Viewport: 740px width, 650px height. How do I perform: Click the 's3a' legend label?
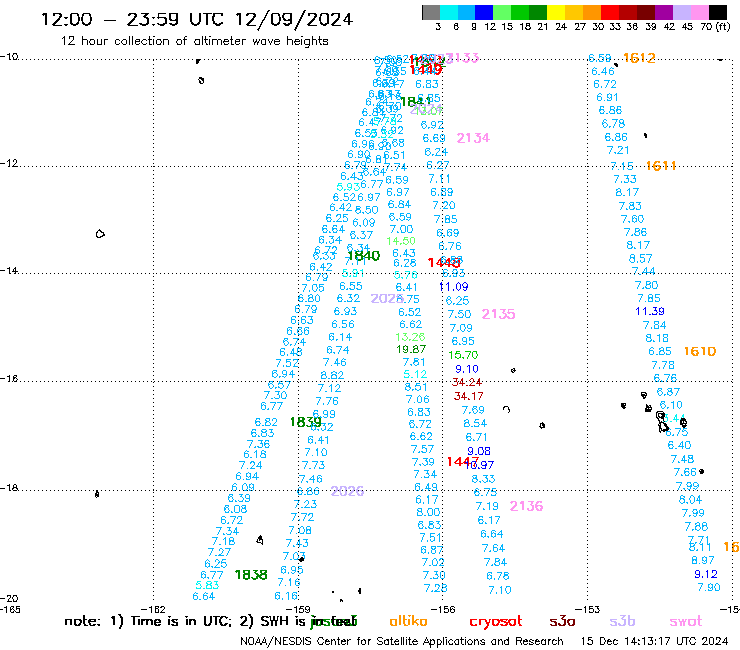(x=562, y=622)
